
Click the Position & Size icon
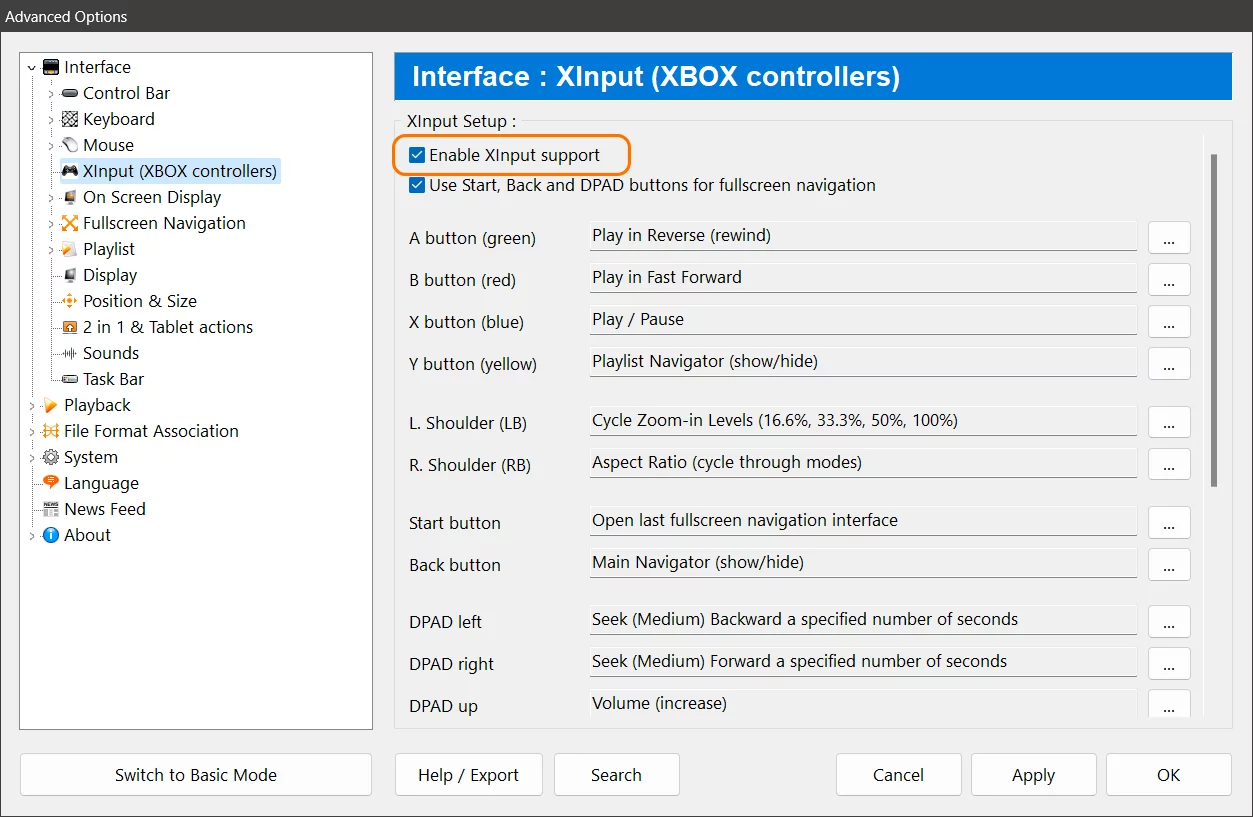[70, 301]
